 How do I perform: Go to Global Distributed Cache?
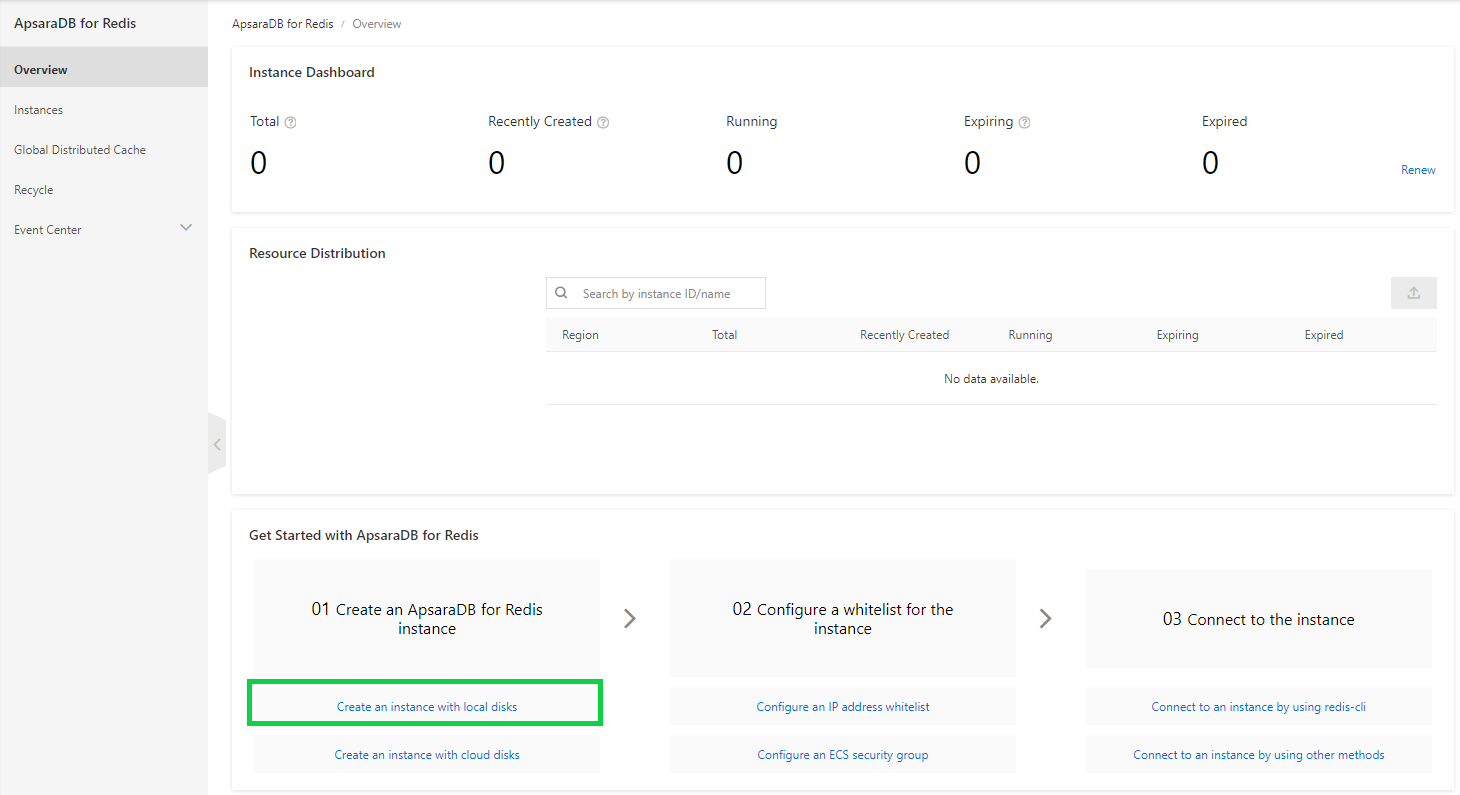click(104, 150)
